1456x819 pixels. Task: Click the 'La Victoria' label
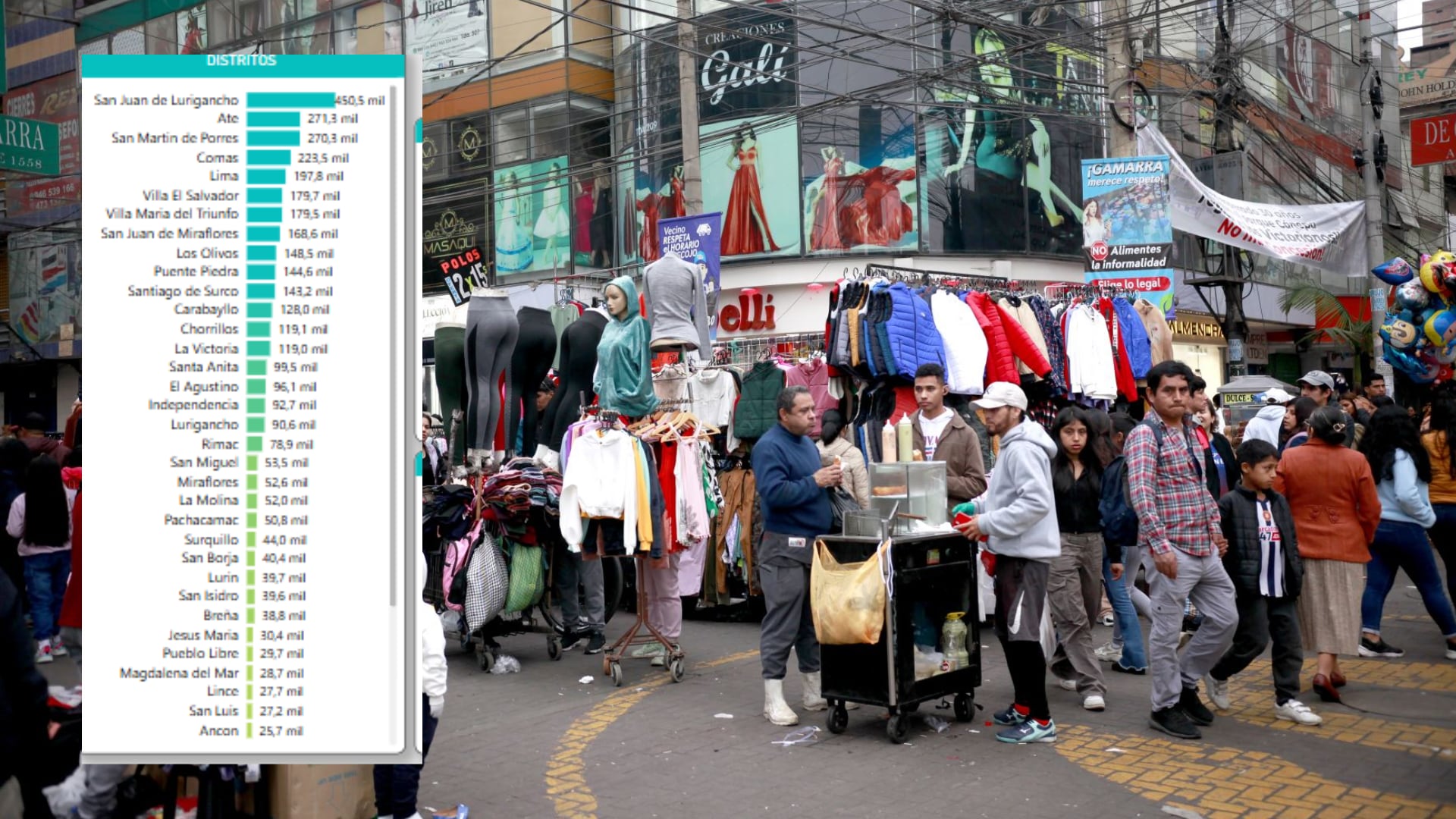coord(206,349)
